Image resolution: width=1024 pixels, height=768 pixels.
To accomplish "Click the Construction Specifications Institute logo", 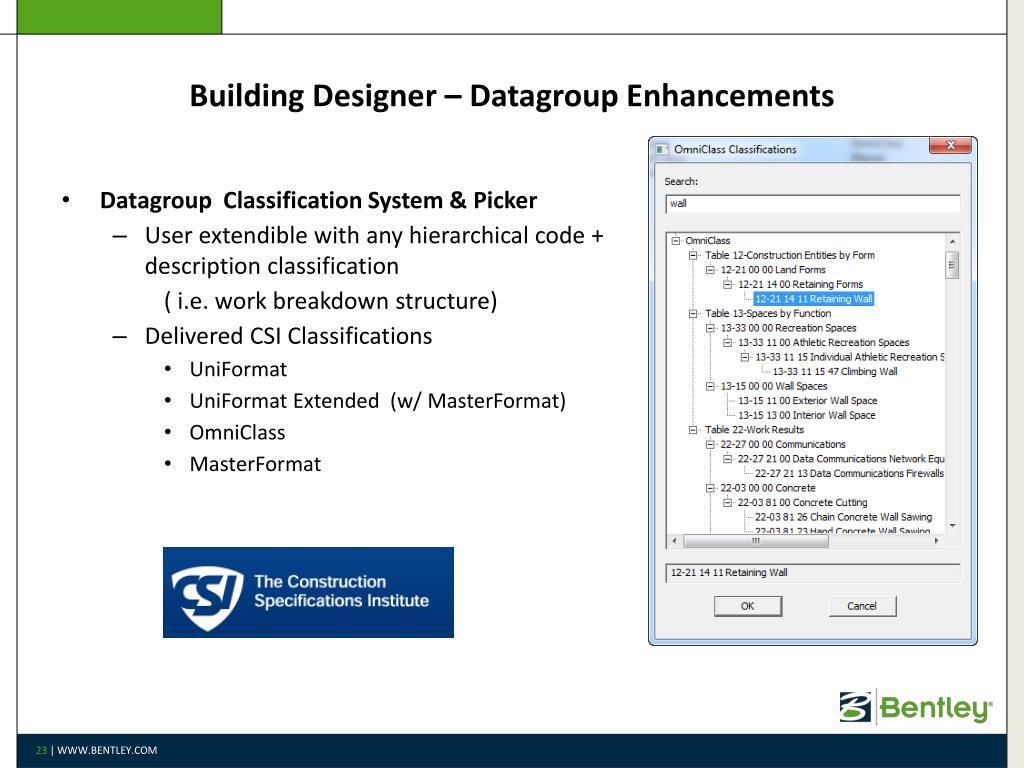I will tap(308, 592).
